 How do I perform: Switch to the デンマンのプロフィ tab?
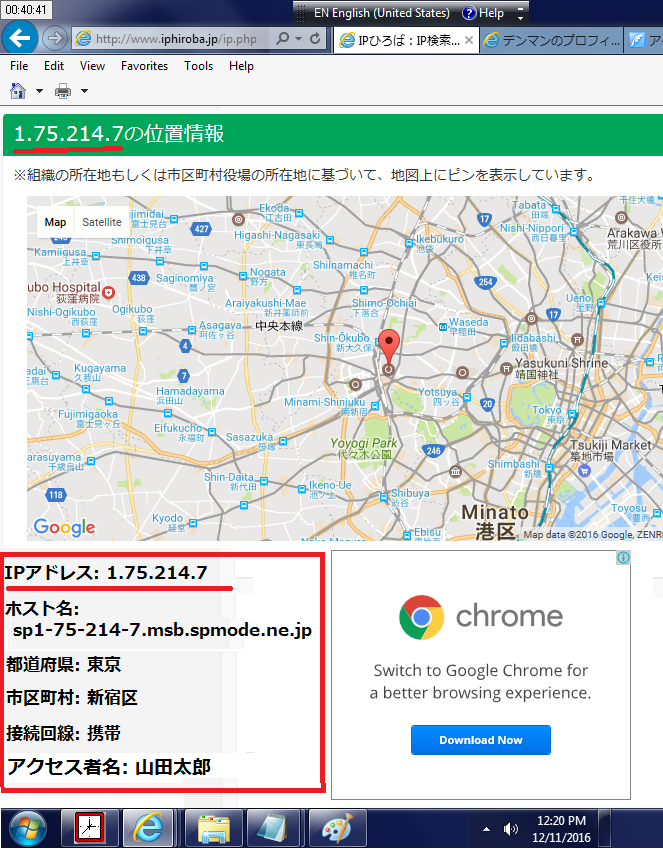point(552,40)
